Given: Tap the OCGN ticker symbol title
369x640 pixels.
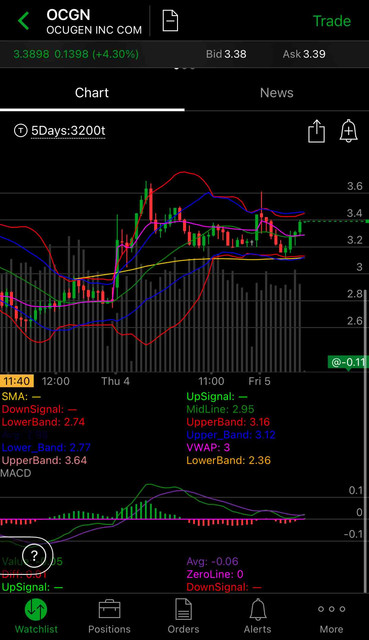Looking at the screenshot, I should coord(68,15).
